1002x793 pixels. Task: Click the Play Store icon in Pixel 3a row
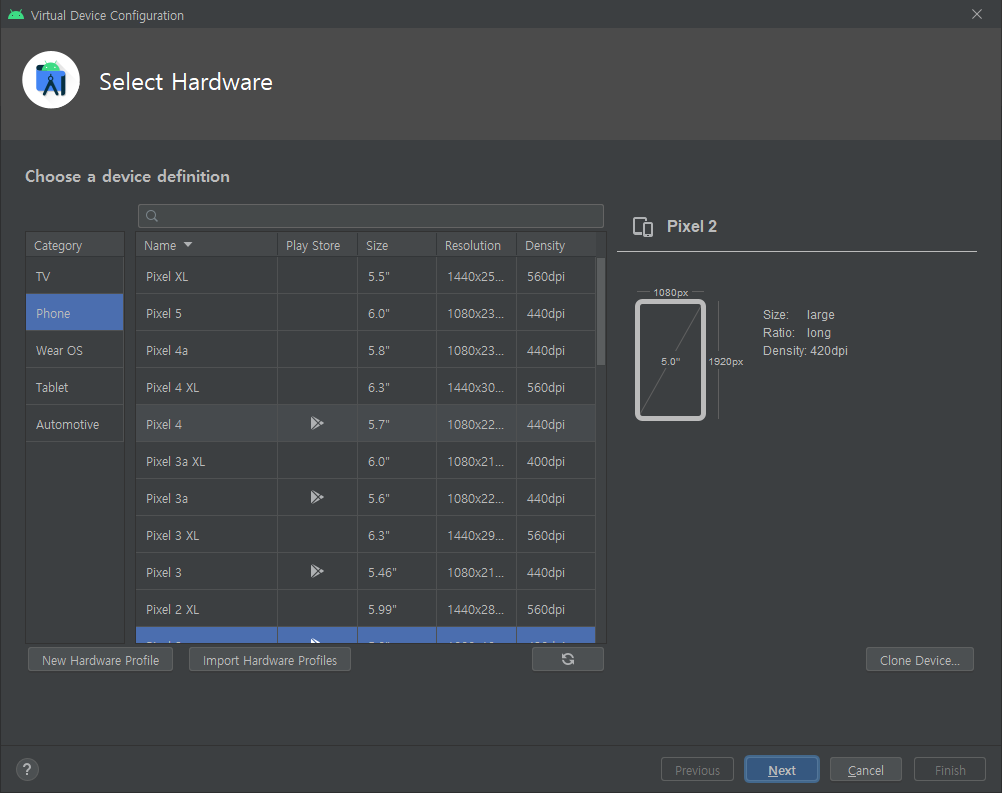pos(317,497)
